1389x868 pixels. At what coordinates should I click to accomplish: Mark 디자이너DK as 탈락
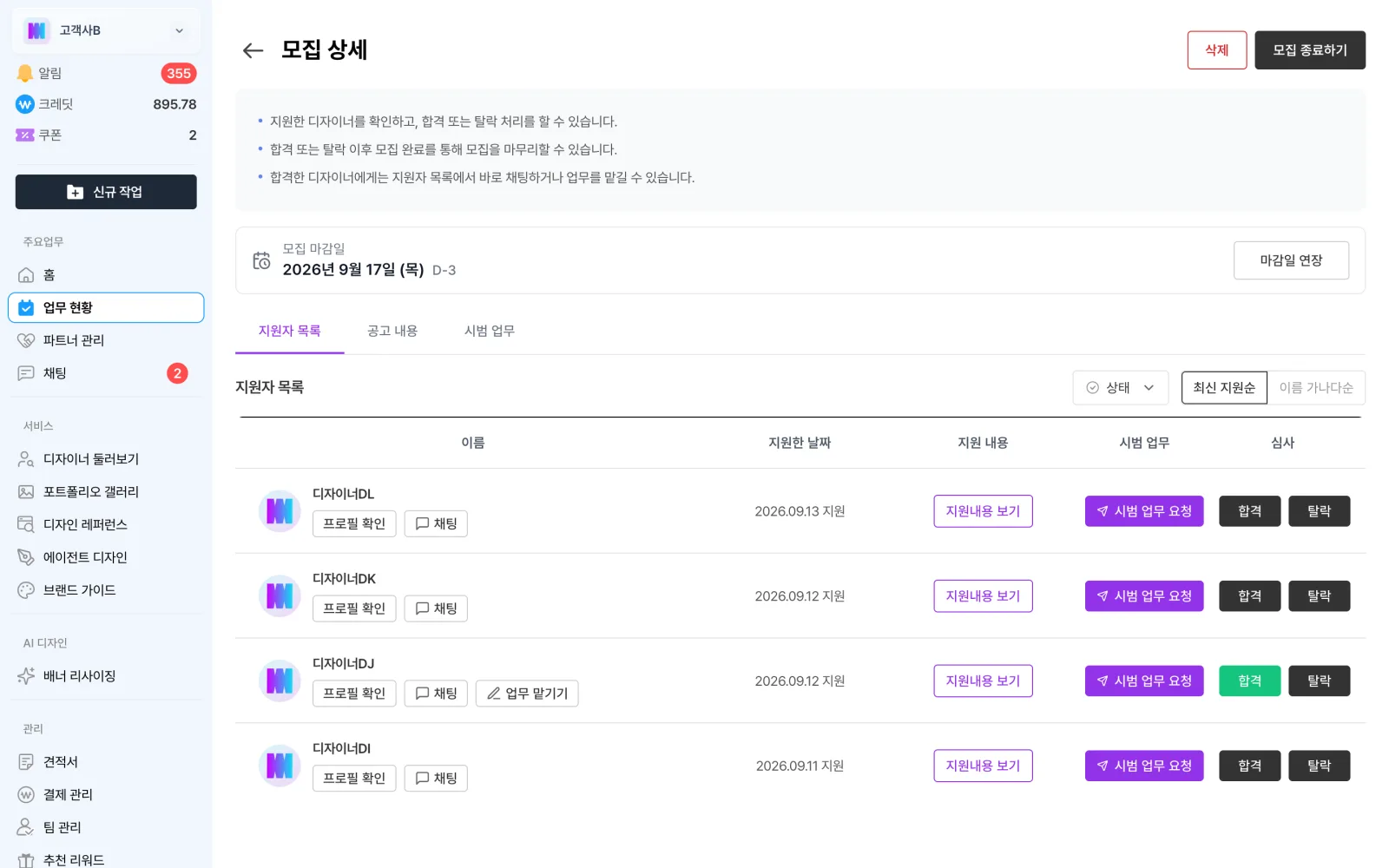(x=1319, y=596)
